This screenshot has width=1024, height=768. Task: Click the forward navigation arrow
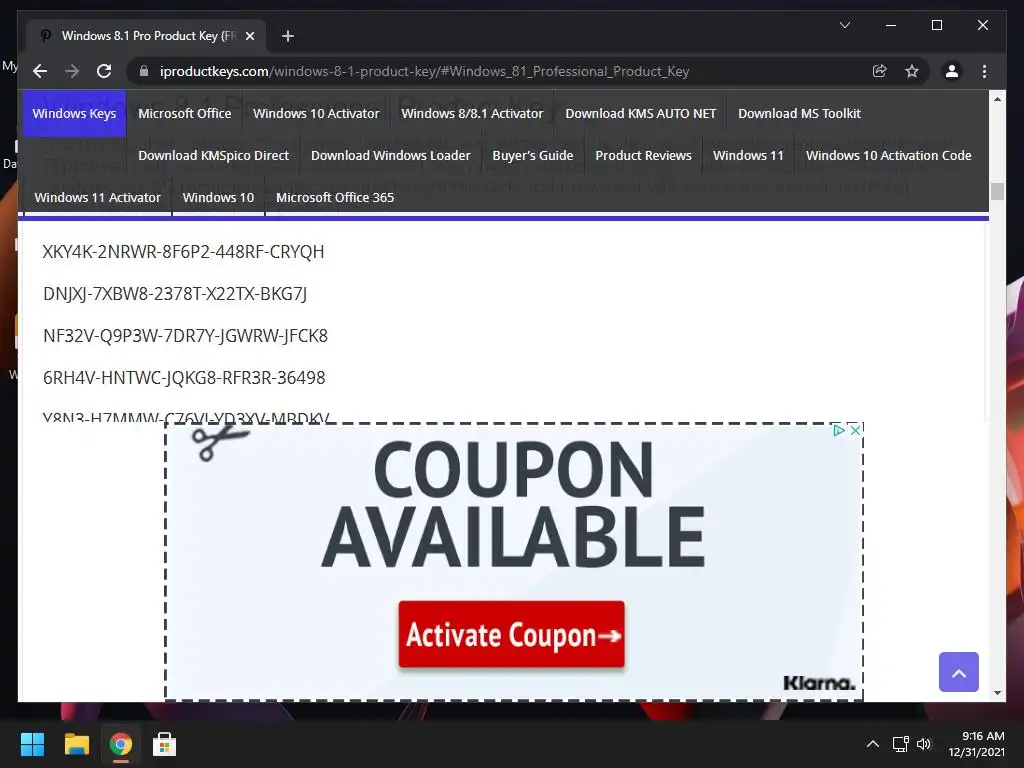(x=72, y=71)
